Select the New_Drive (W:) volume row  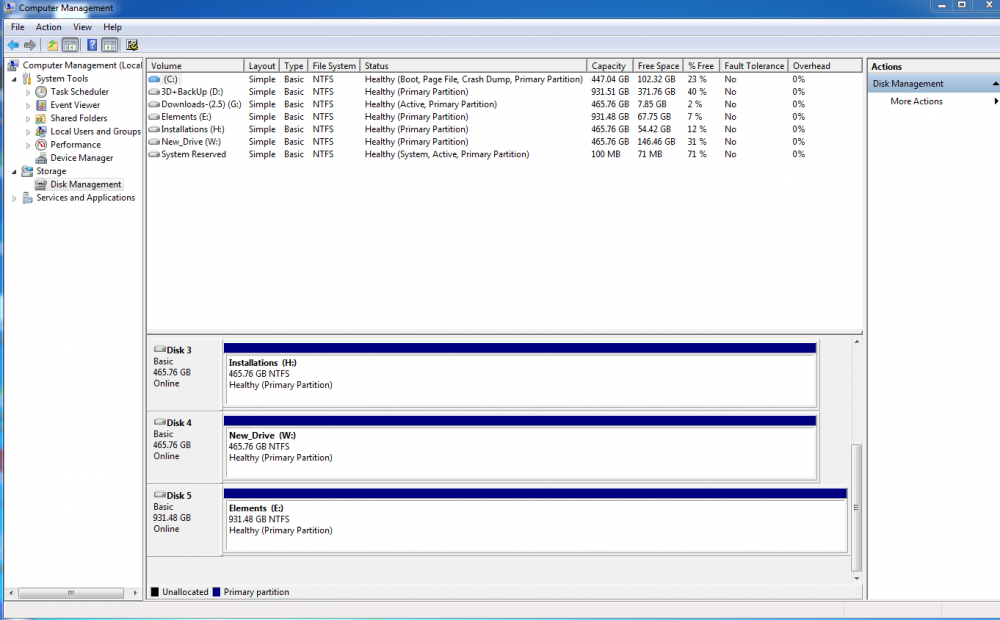click(504, 142)
